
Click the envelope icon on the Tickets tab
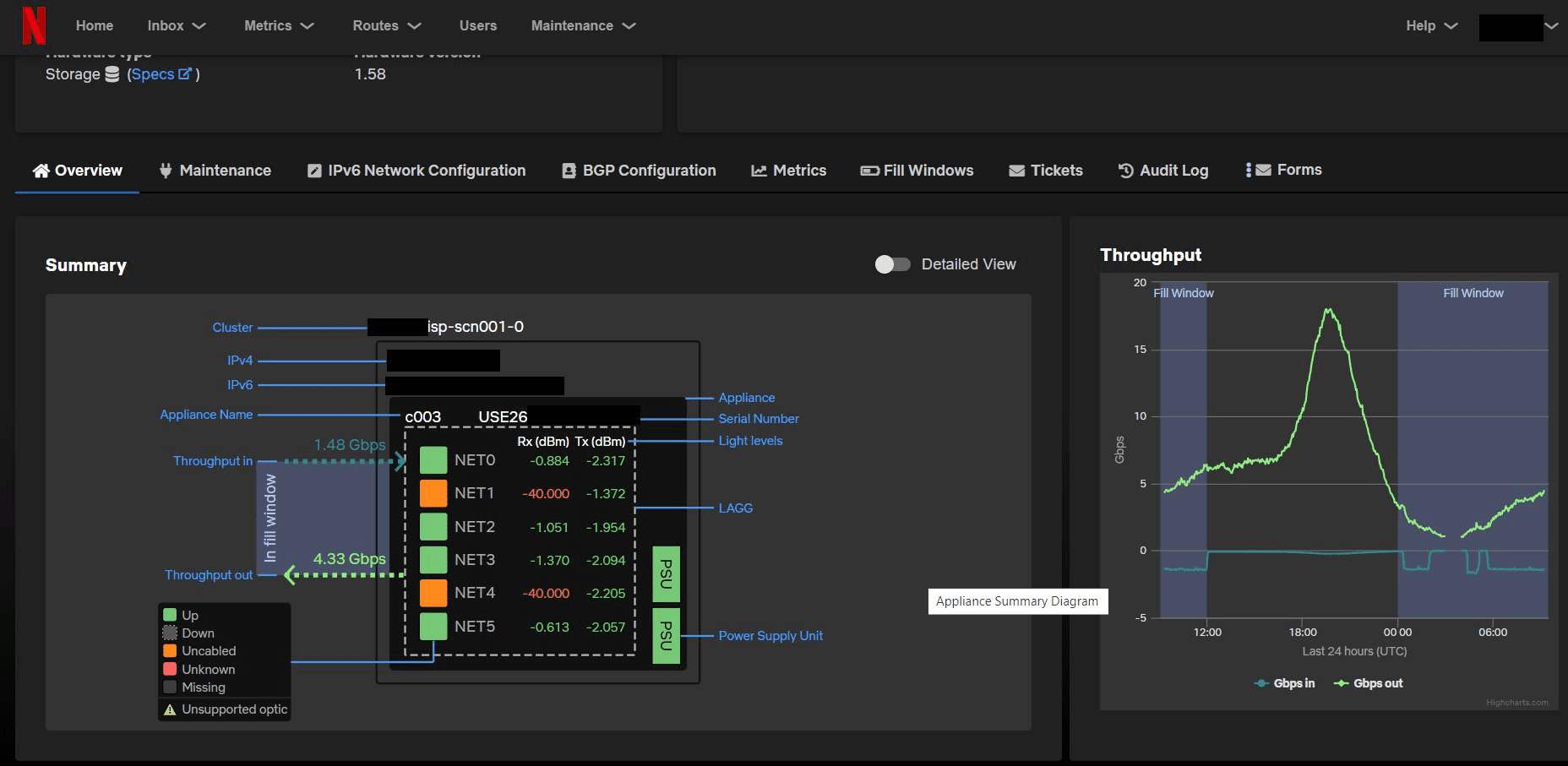pyautogui.click(x=1016, y=171)
